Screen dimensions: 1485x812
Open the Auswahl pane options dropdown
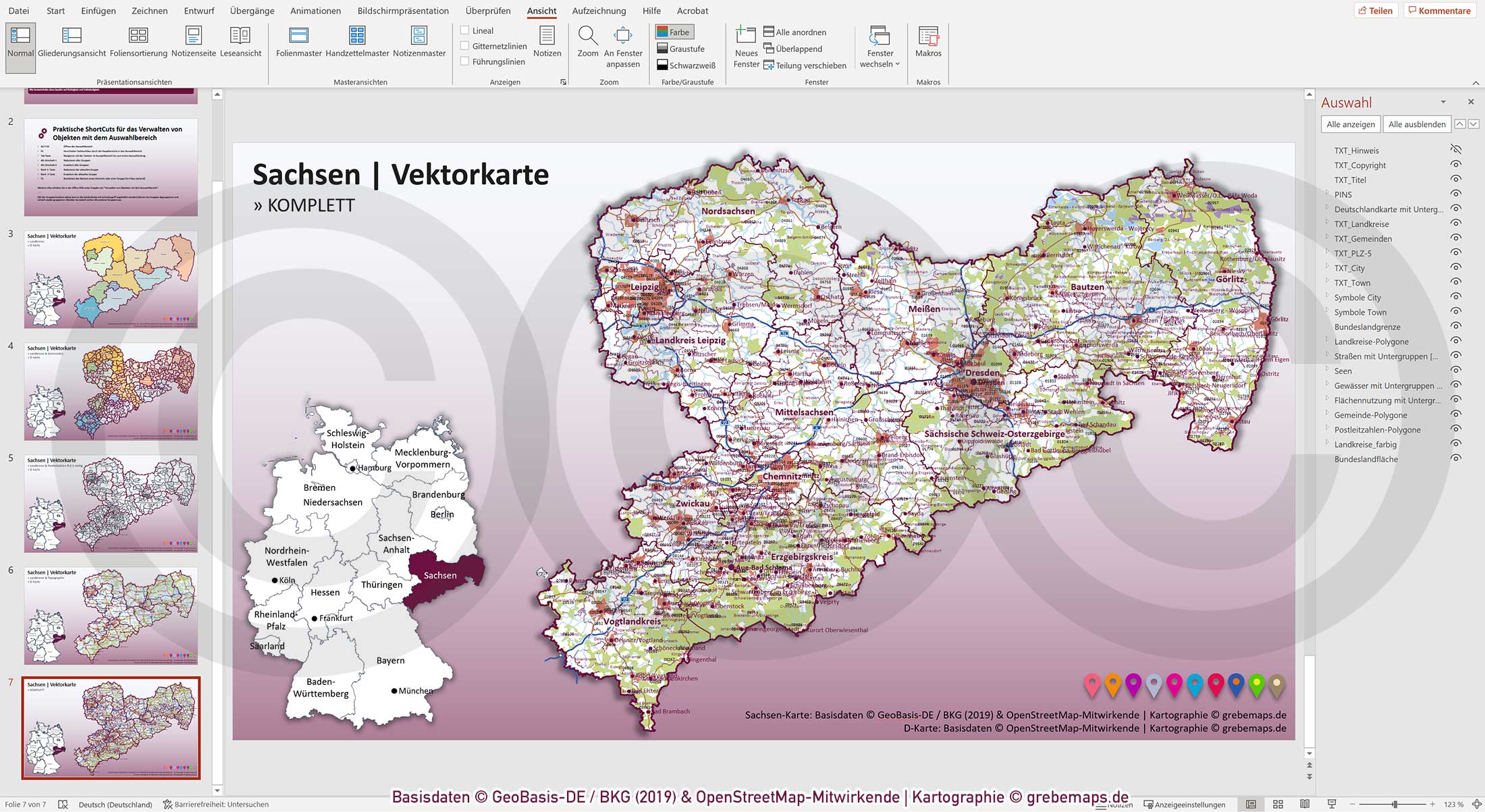tap(1442, 102)
